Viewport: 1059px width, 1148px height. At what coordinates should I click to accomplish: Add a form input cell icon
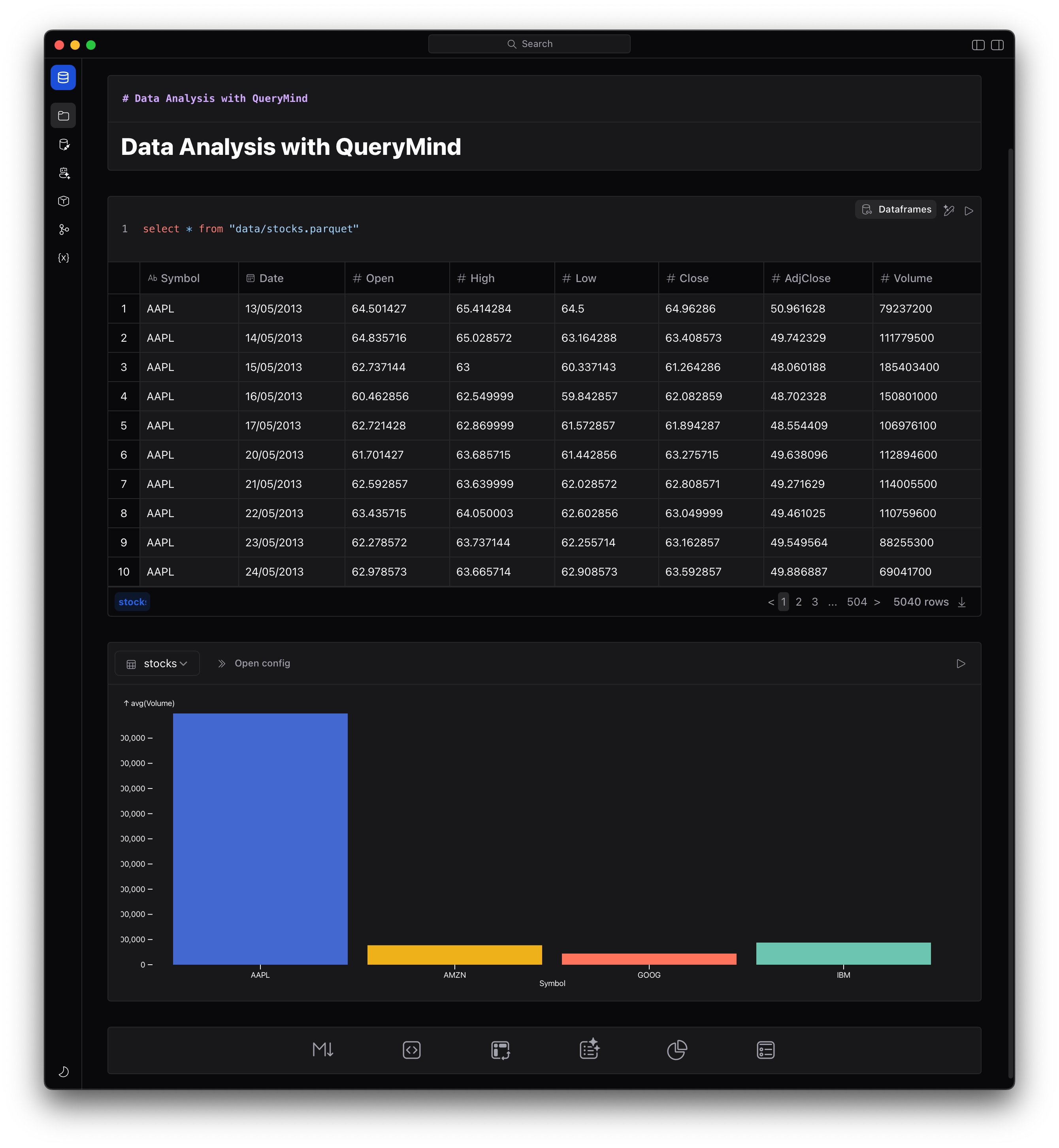[765, 1050]
